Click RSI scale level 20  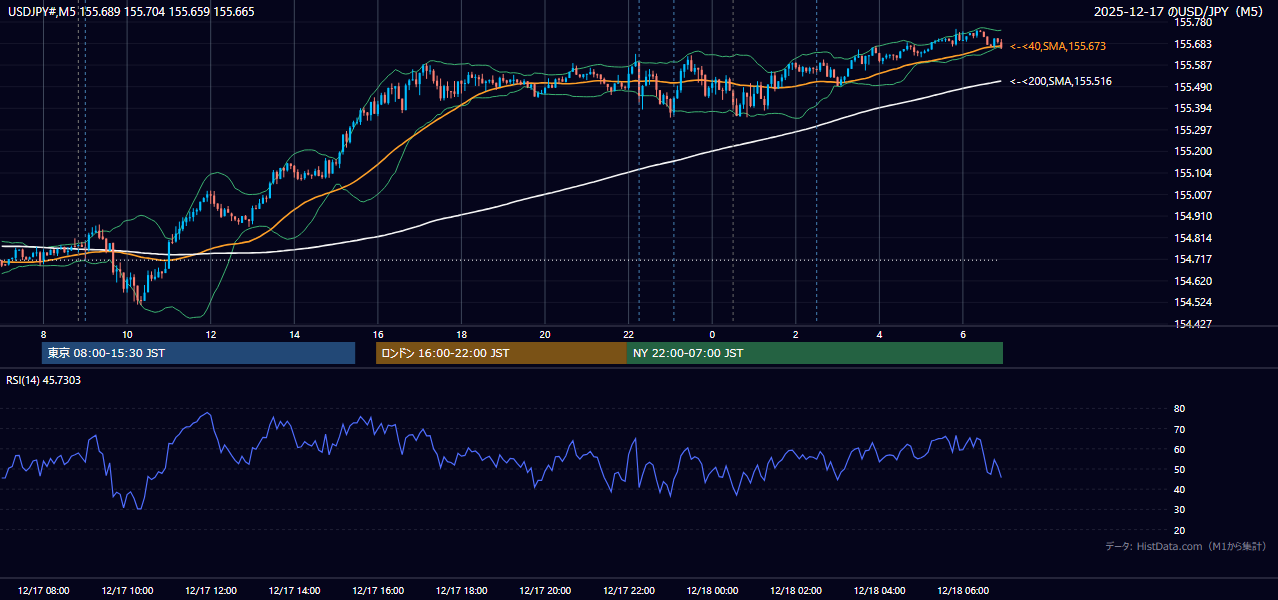pyautogui.click(x=1179, y=530)
